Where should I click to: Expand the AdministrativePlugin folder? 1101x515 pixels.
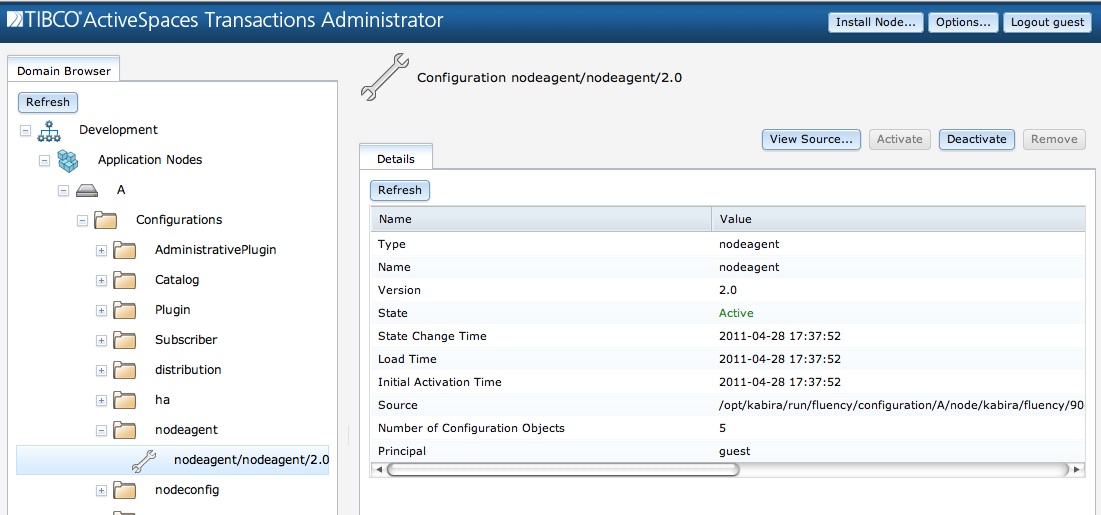[x=101, y=250]
